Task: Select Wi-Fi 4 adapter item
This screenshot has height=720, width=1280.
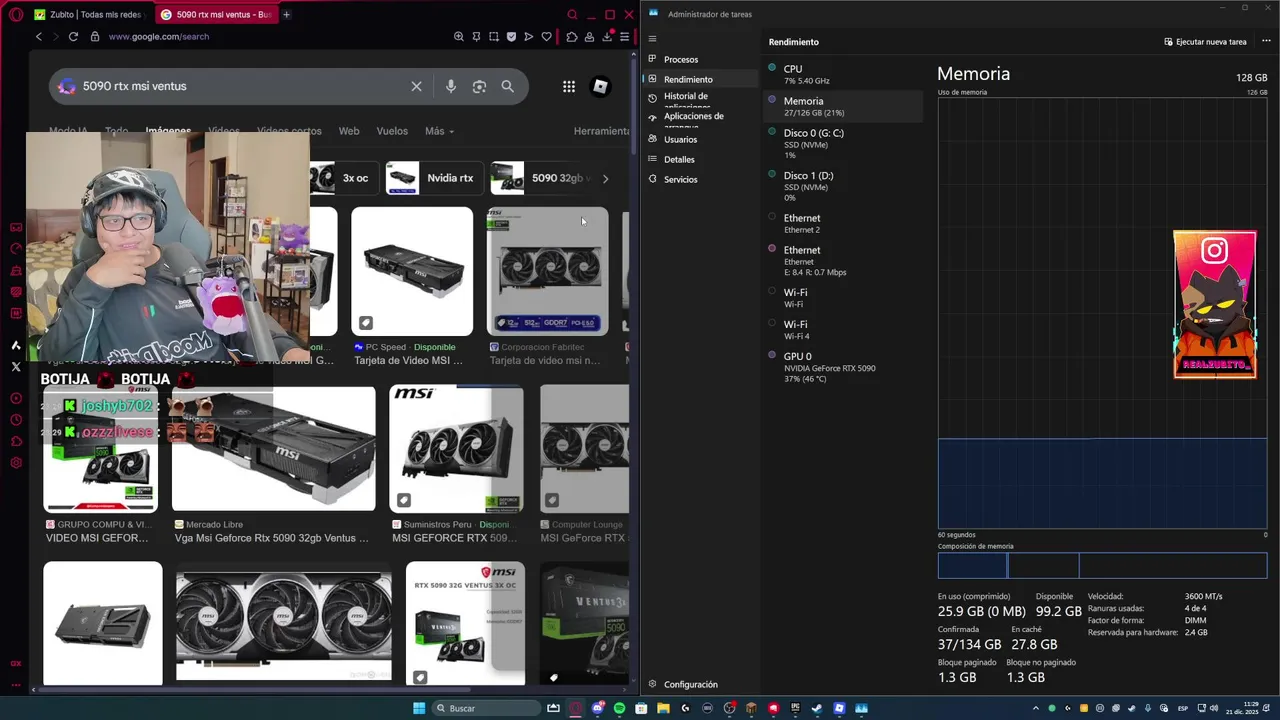Action: tap(843, 329)
